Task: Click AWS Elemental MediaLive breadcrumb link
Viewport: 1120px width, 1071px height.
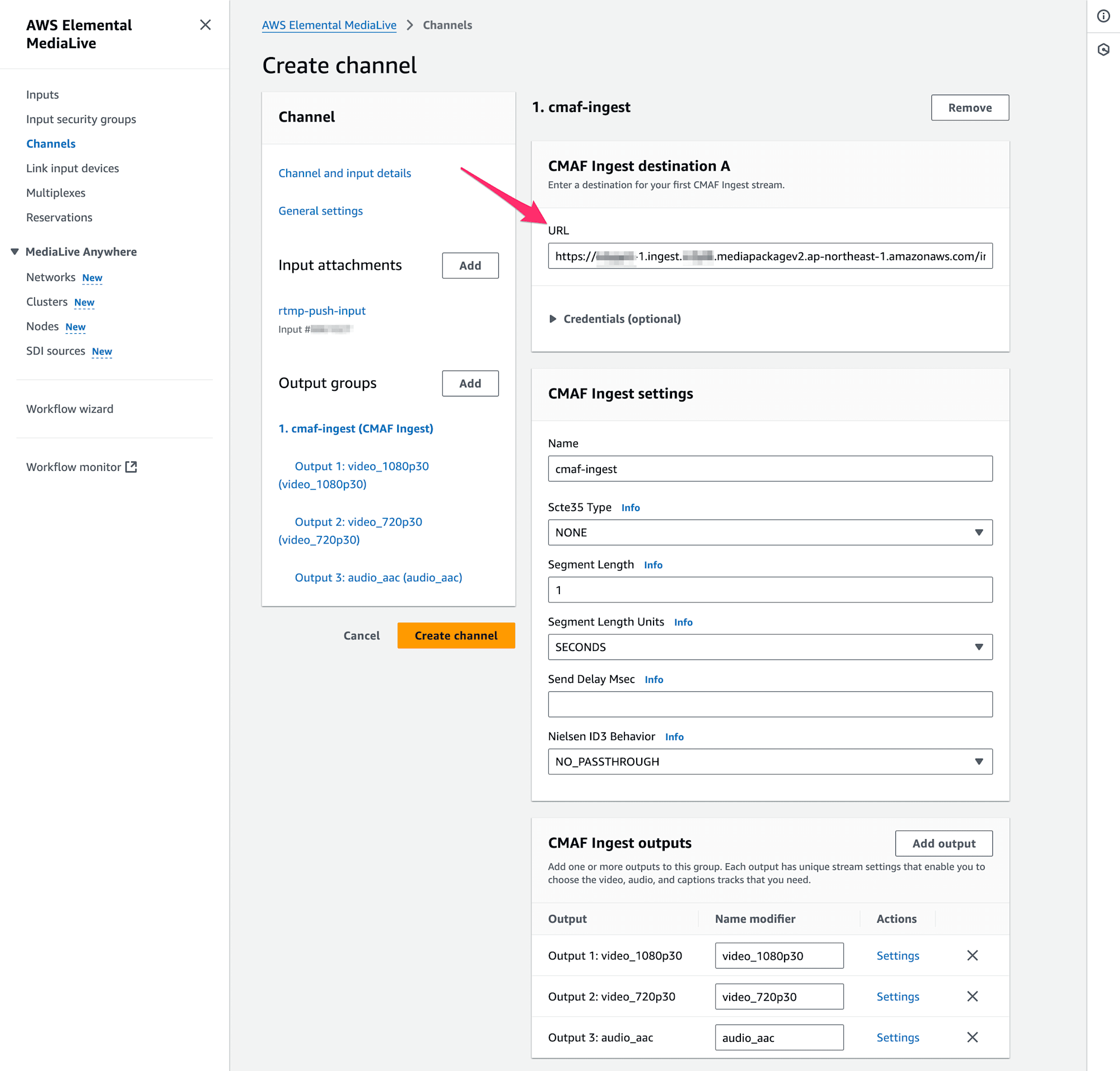Action: coord(329,25)
